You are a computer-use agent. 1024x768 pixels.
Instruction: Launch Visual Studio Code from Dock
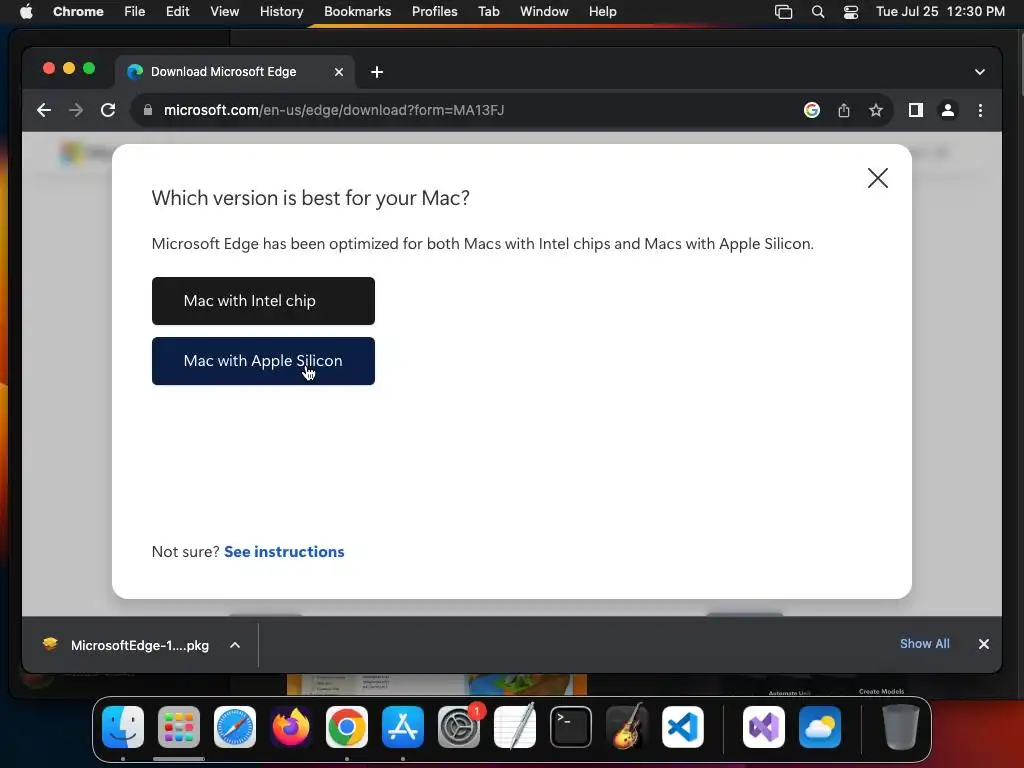click(683, 727)
